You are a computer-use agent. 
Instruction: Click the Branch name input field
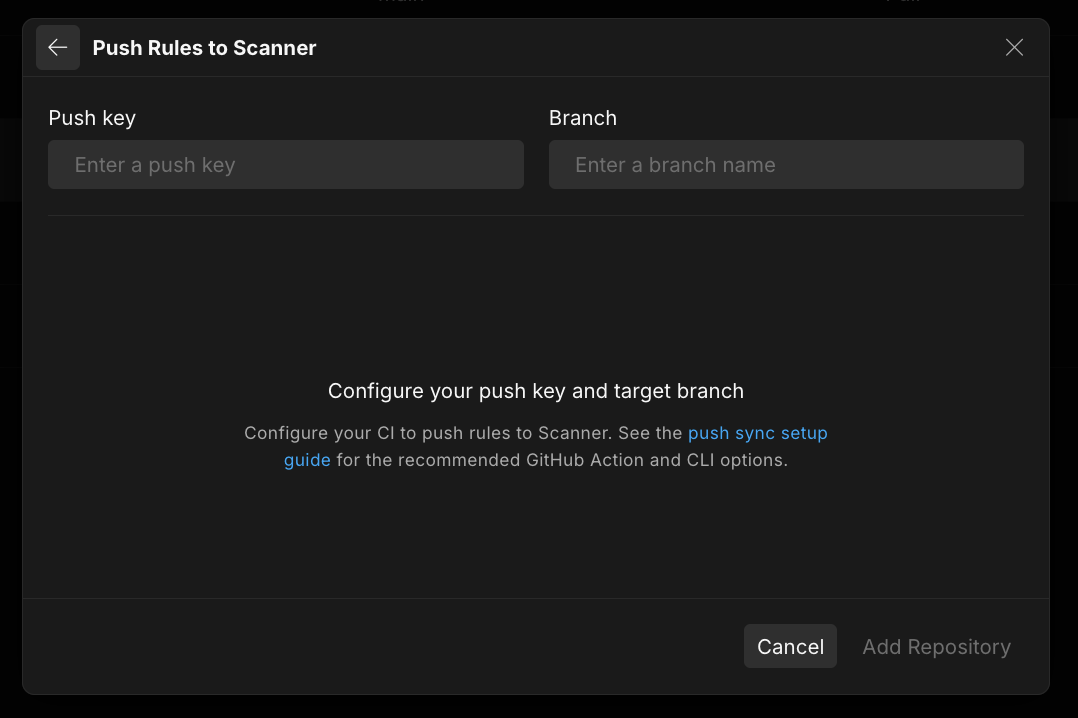tap(786, 164)
